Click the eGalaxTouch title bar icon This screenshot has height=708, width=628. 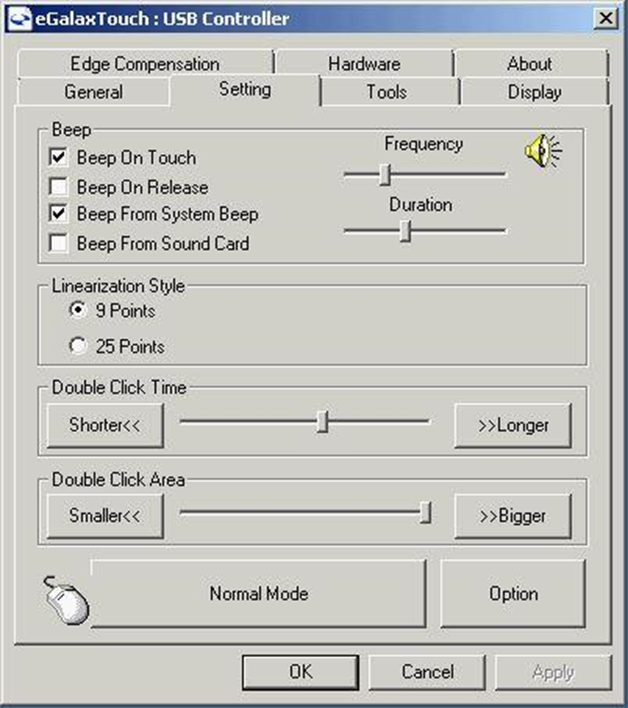(20, 19)
